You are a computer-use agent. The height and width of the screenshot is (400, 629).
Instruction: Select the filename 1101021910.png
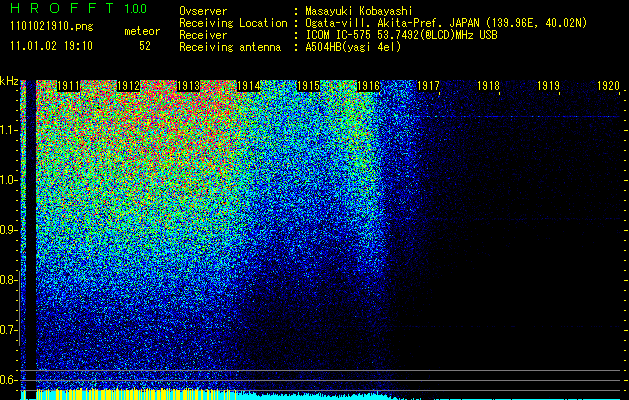click(52, 27)
